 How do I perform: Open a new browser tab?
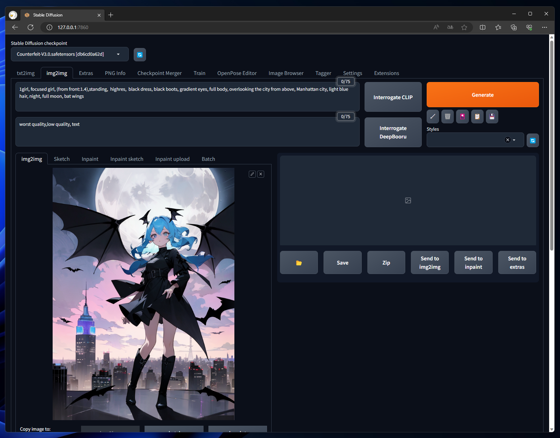110,15
